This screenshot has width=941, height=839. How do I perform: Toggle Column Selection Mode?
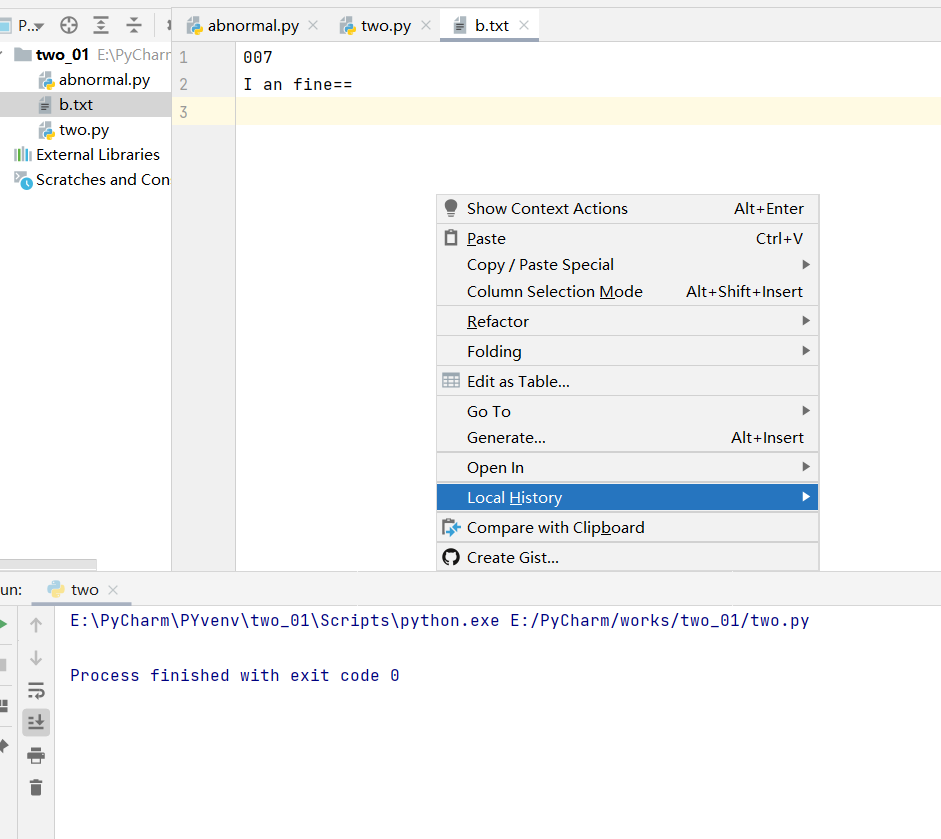tap(627, 292)
